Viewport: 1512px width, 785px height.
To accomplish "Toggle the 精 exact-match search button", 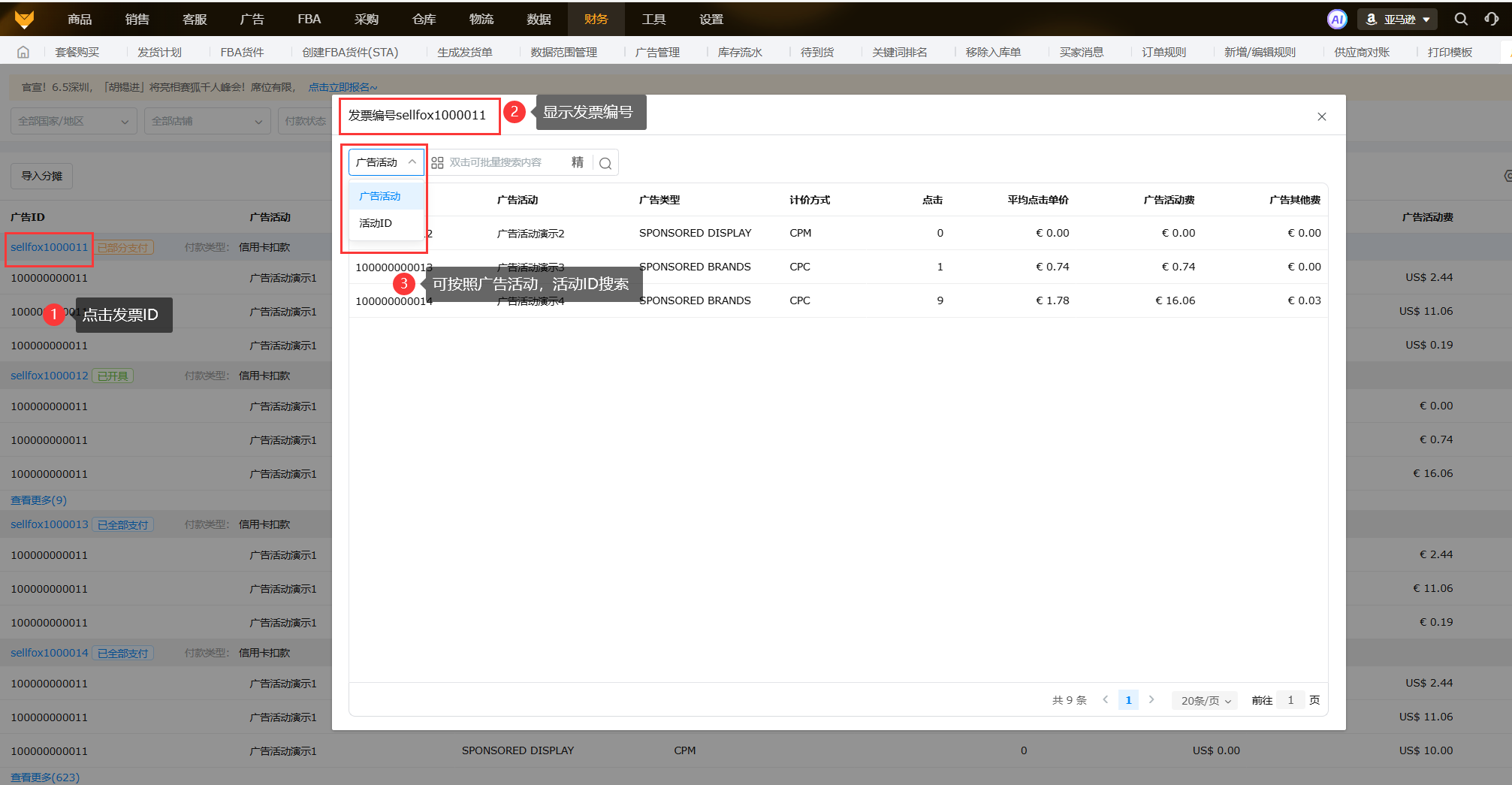I will [x=578, y=162].
